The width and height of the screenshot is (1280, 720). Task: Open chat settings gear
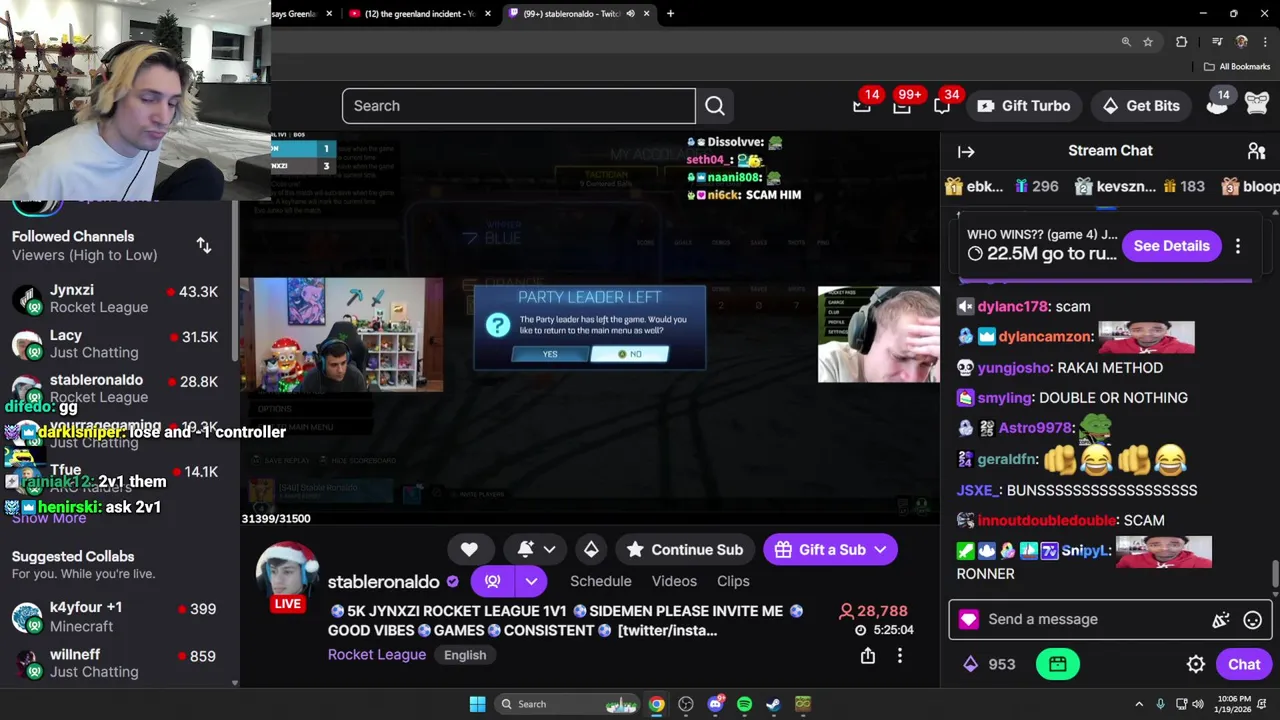coord(1196,664)
